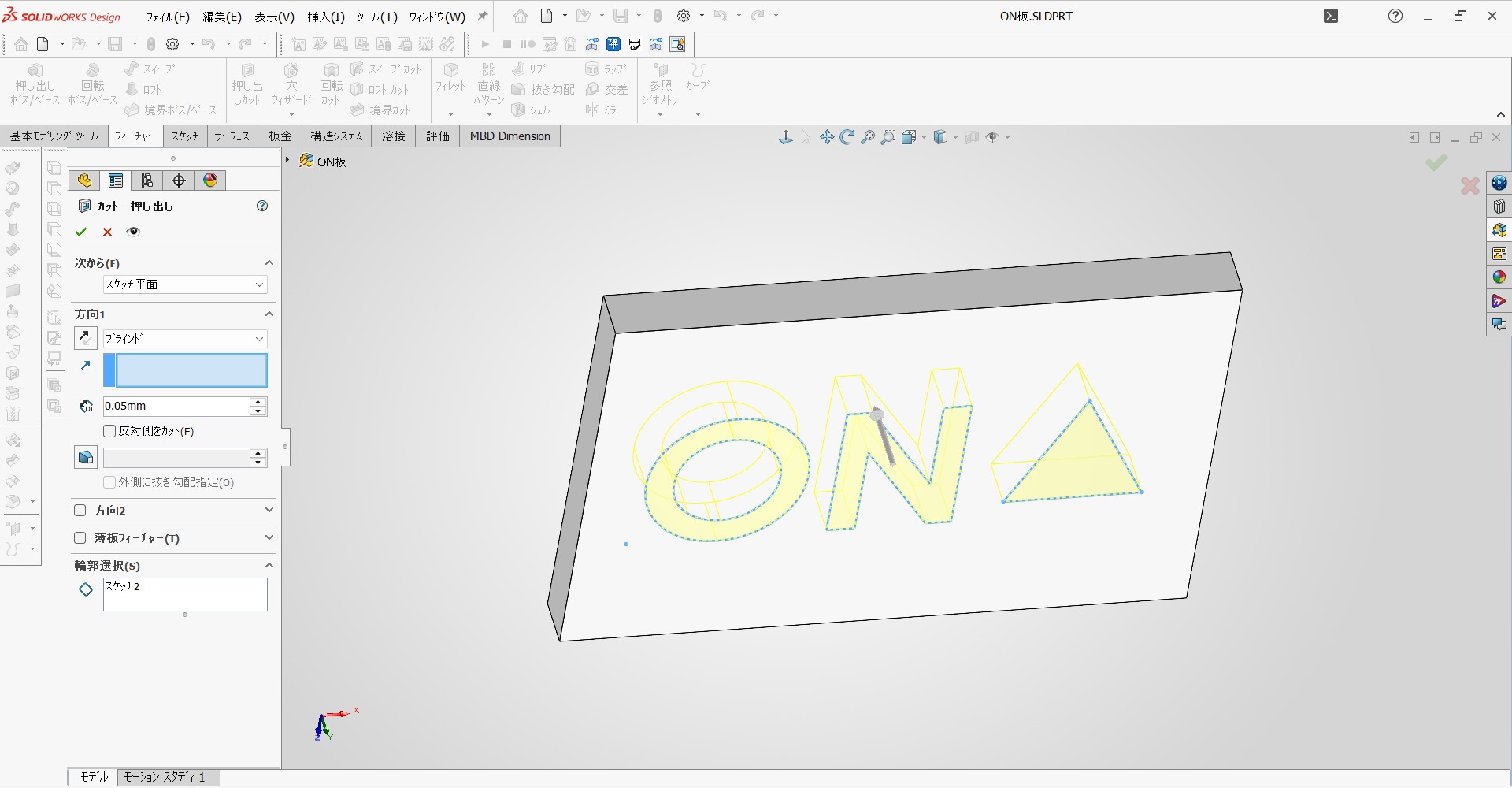
Task: Switch to the 板金 tab
Action: coord(280,136)
